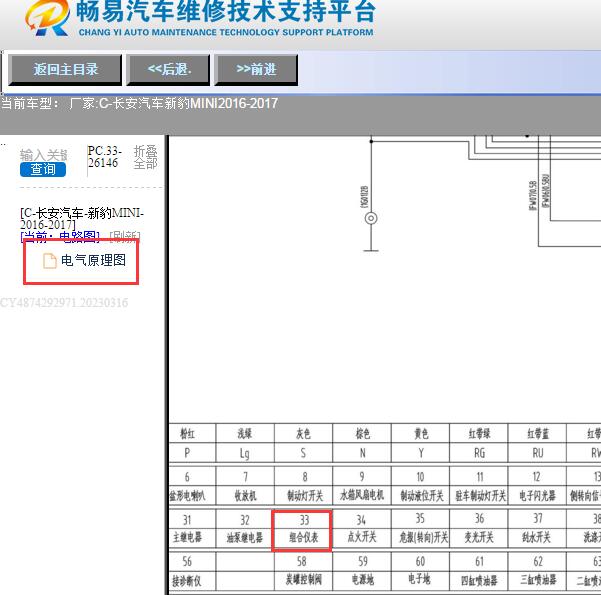The height and width of the screenshot is (595, 601).
Task: Click the keyword input field 输入关键
Action: [x=43, y=155]
